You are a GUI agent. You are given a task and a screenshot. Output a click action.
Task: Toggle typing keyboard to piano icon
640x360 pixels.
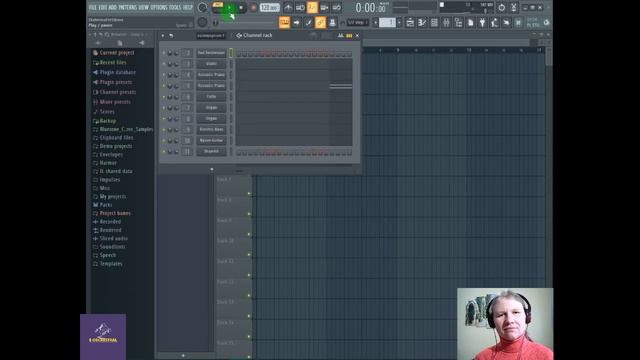[284, 22]
